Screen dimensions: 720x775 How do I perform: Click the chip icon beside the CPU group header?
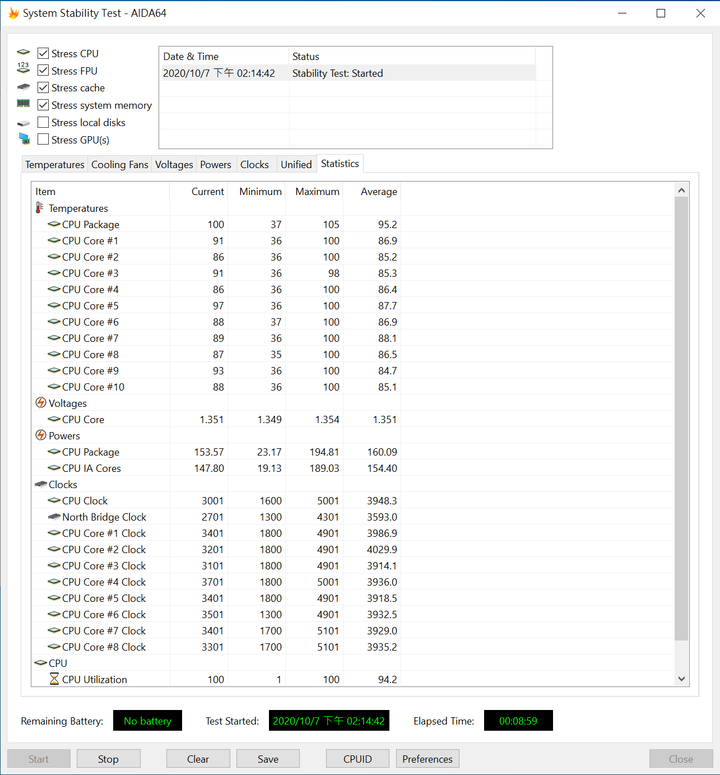click(41, 663)
